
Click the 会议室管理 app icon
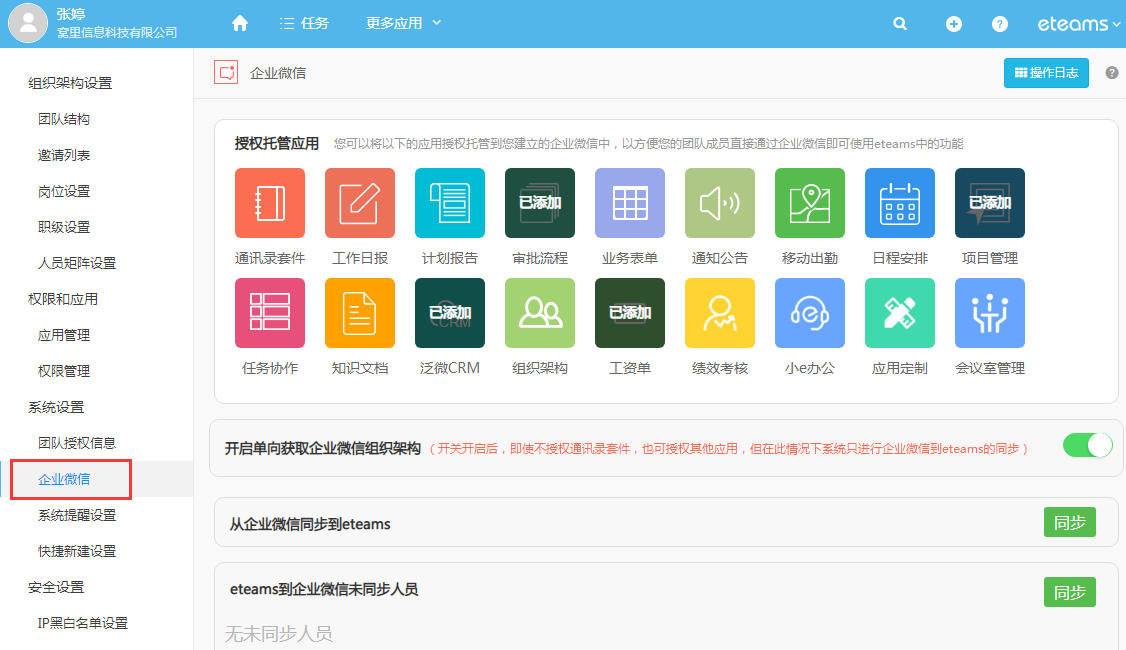[x=990, y=313]
